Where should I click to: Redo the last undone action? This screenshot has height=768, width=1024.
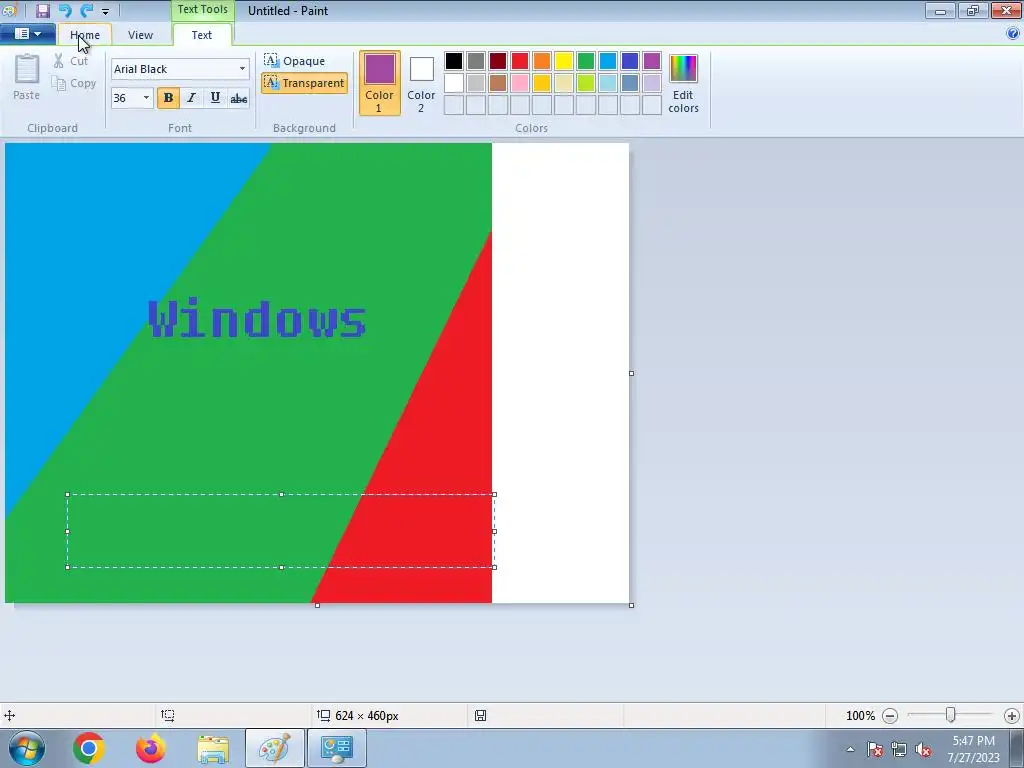tap(87, 10)
